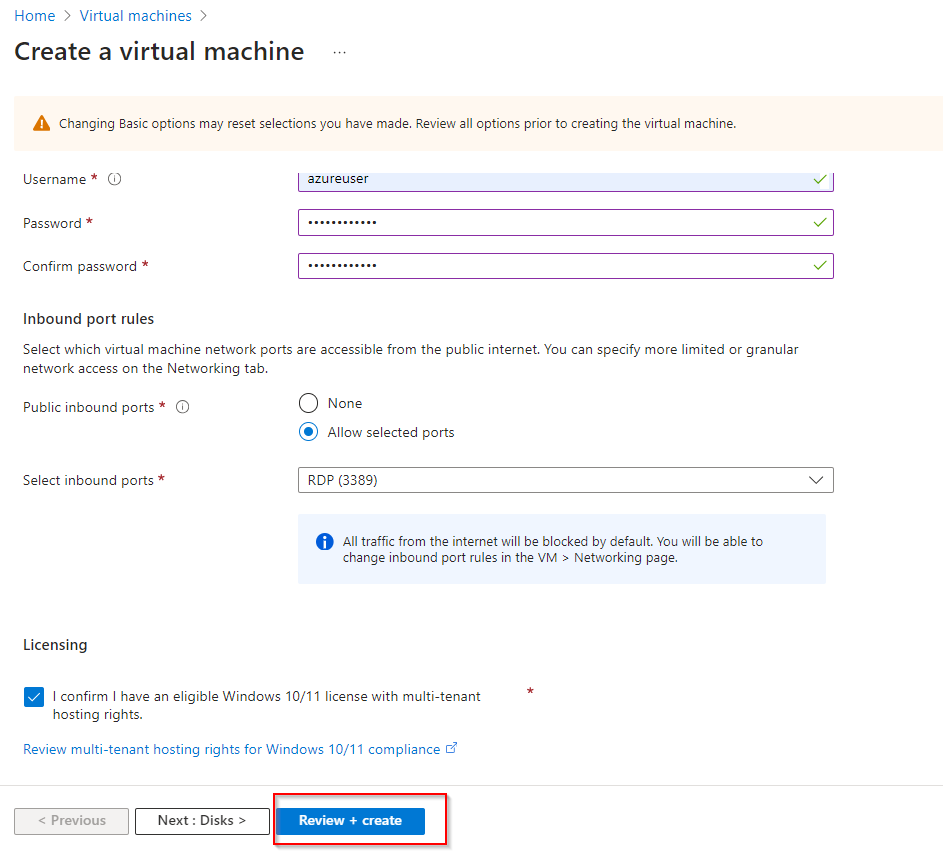943x855 pixels.
Task: Focus the Password input field
Action: click(565, 222)
